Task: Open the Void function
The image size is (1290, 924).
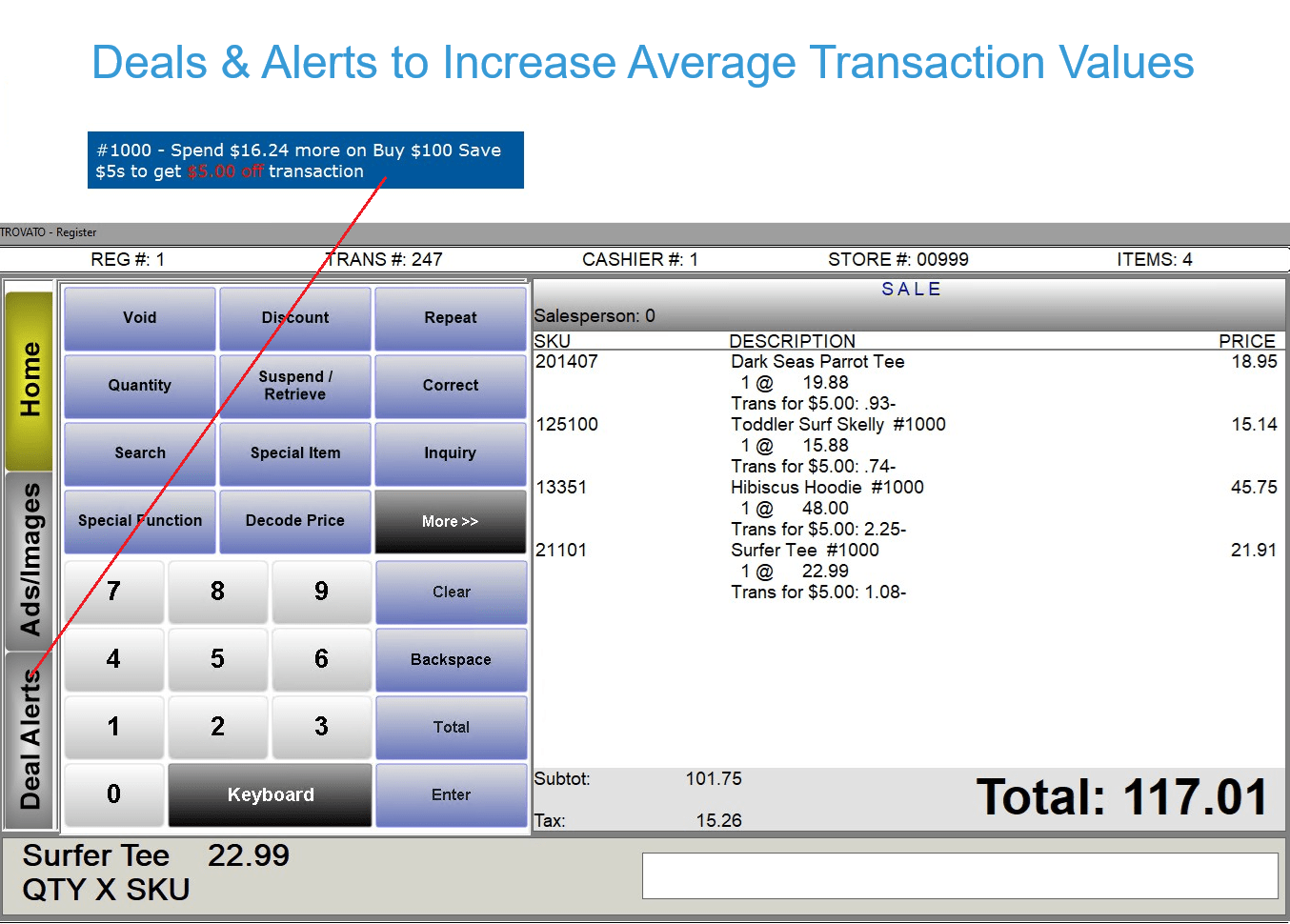Action: (x=139, y=317)
